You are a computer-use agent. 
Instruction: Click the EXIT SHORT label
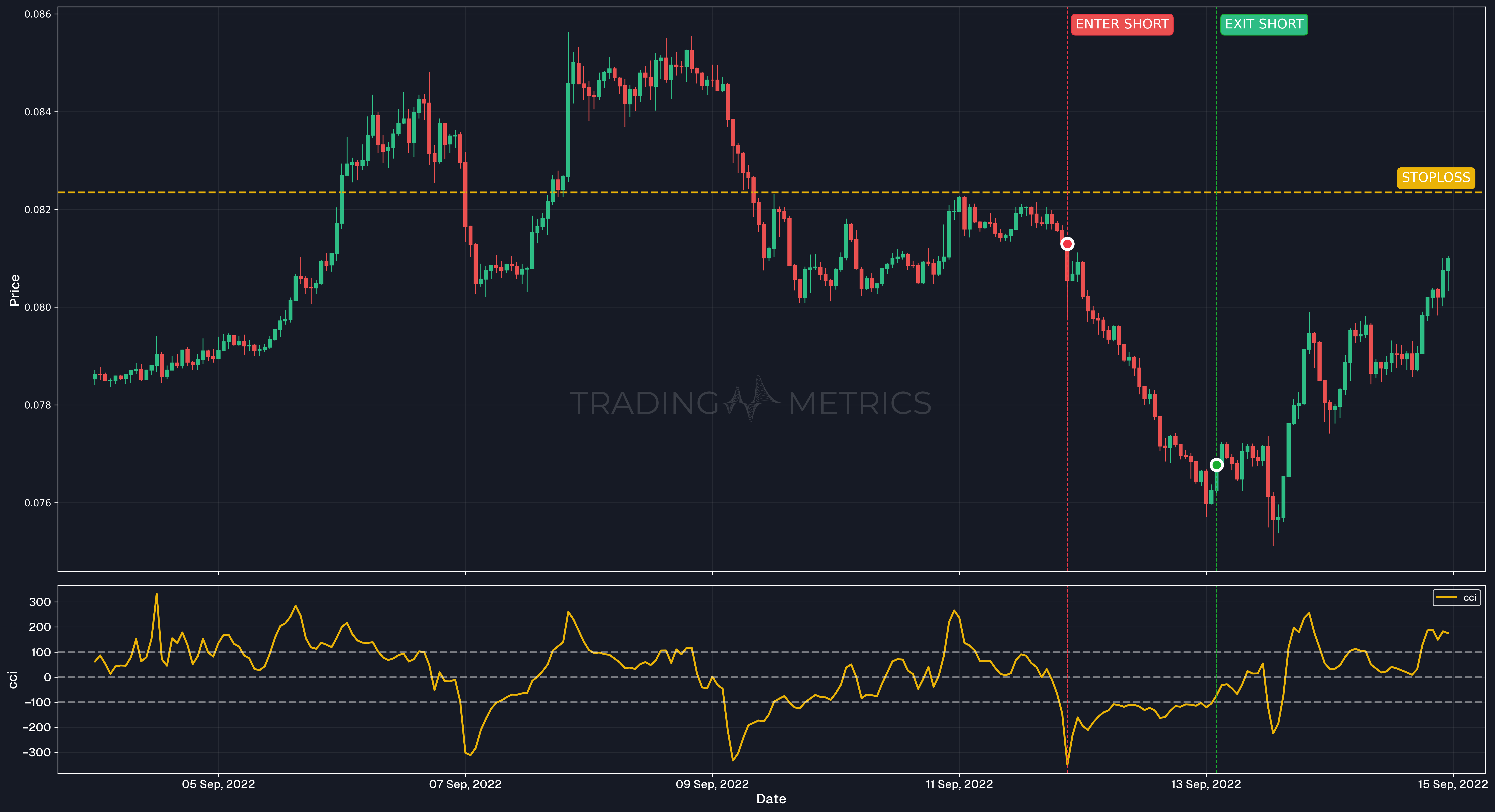[1264, 24]
